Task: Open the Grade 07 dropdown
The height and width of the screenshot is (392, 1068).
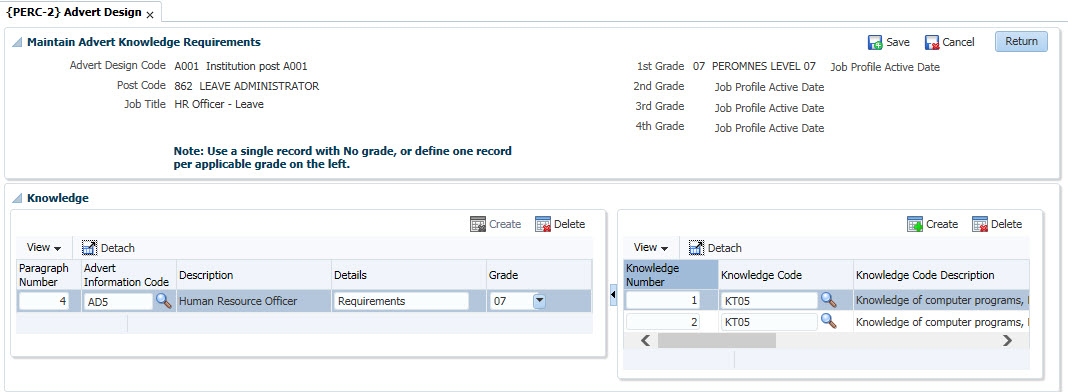Action: [x=539, y=301]
